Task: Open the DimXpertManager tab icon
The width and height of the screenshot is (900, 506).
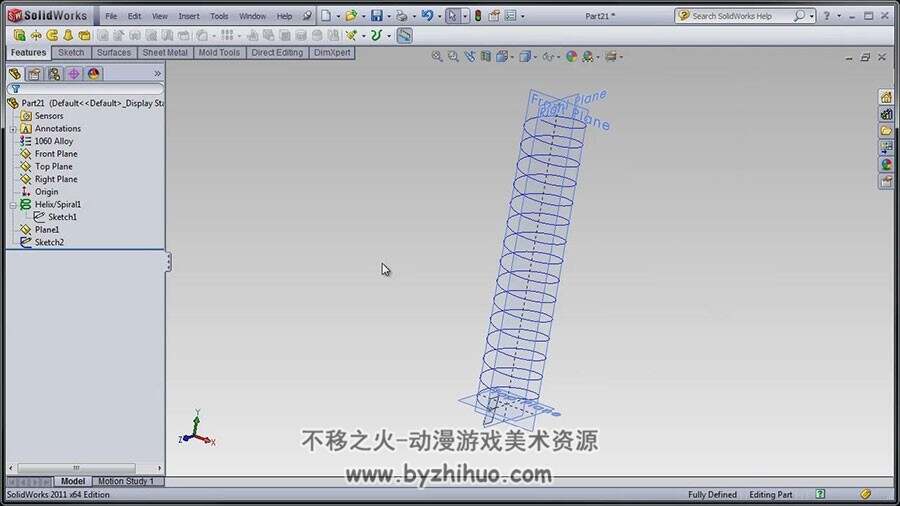Action: click(x=73, y=74)
